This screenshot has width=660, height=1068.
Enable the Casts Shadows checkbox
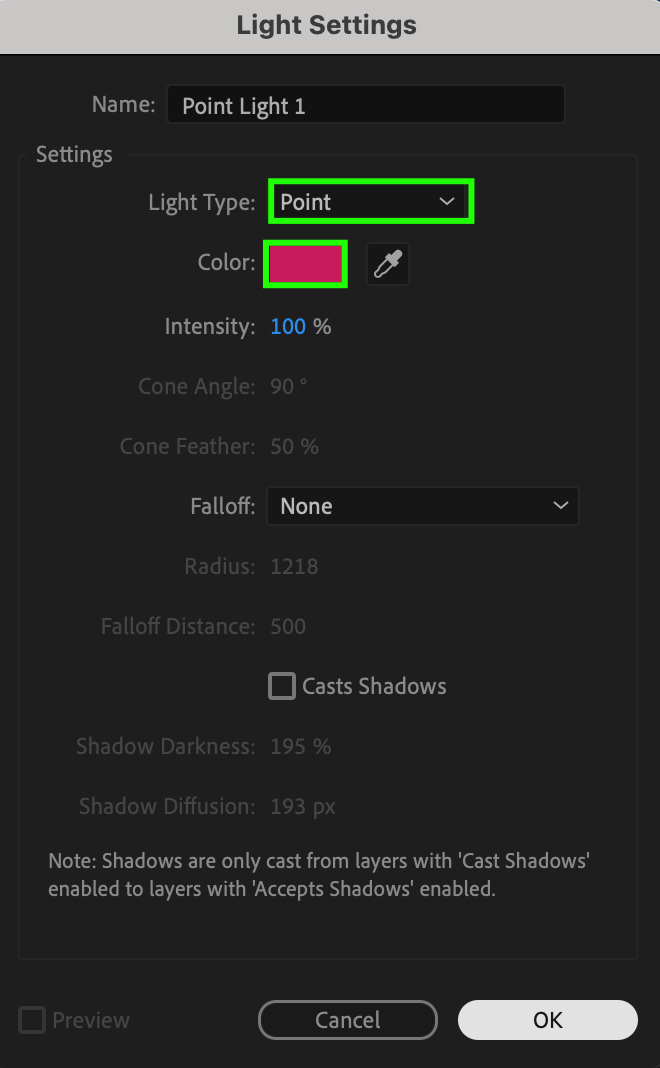click(x=283, y=686)
